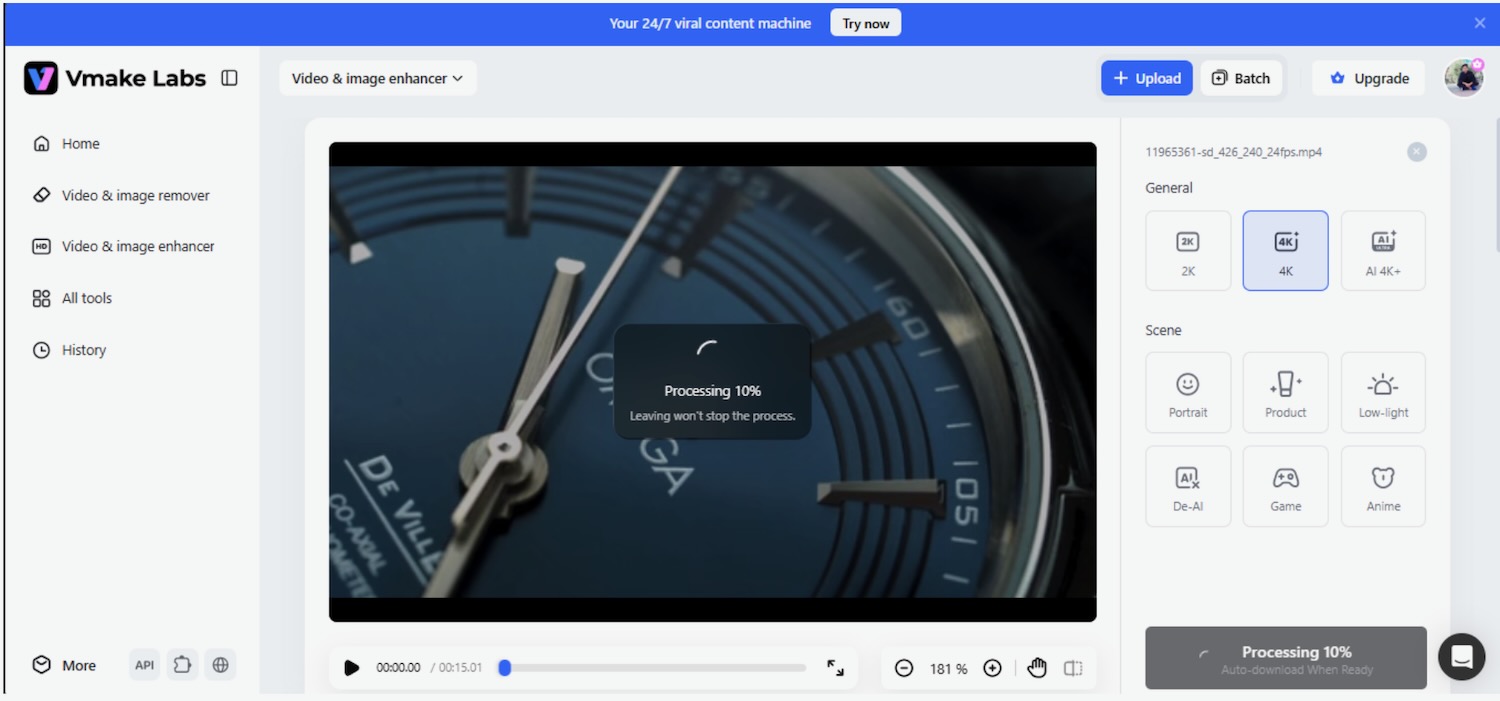Image resolution: width=1500 pixels, height=701 pixels.
Task: Click the video progress track
Action: tap(652, 668)
